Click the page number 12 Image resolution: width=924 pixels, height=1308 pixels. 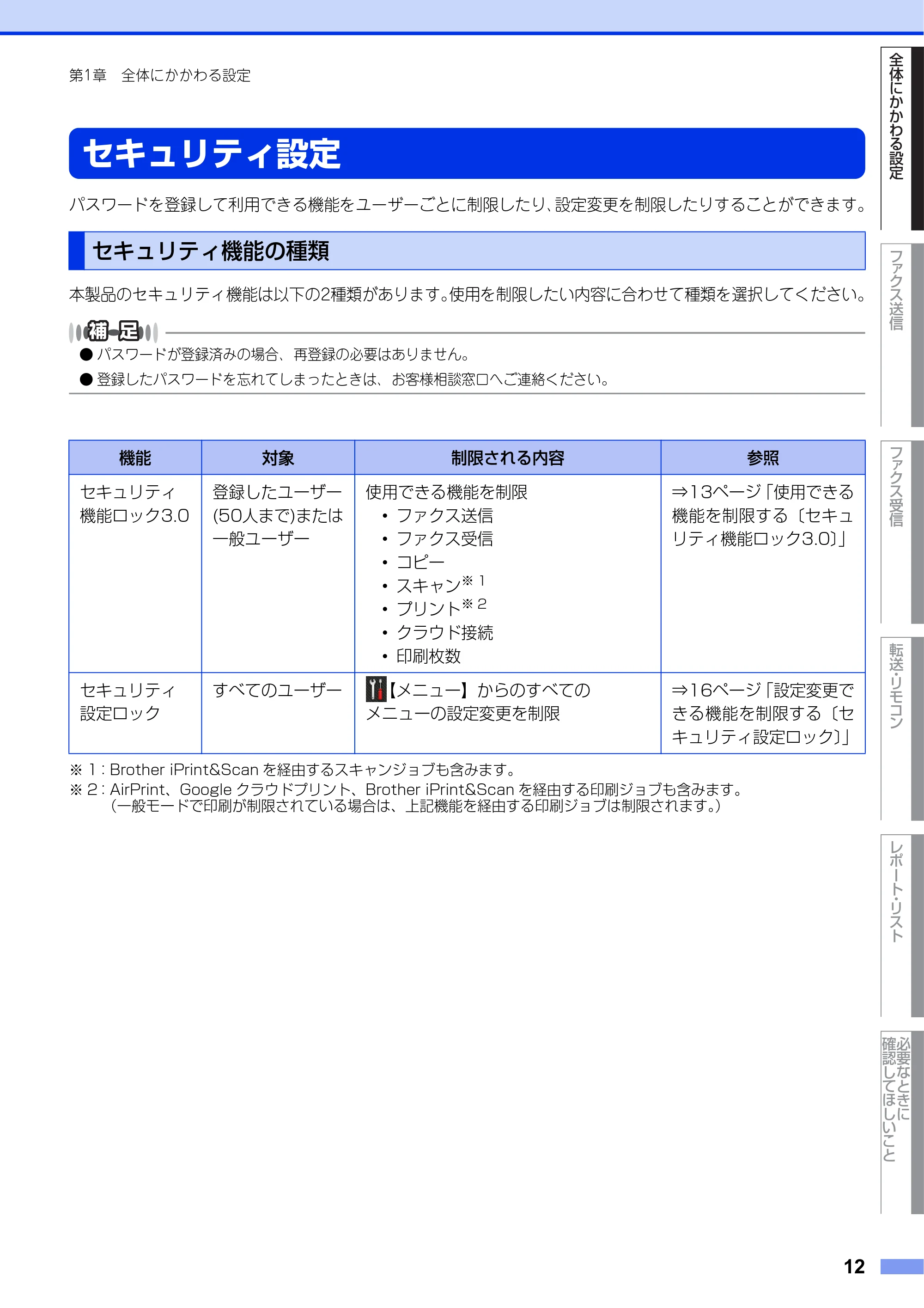(x=854, y=1266)
